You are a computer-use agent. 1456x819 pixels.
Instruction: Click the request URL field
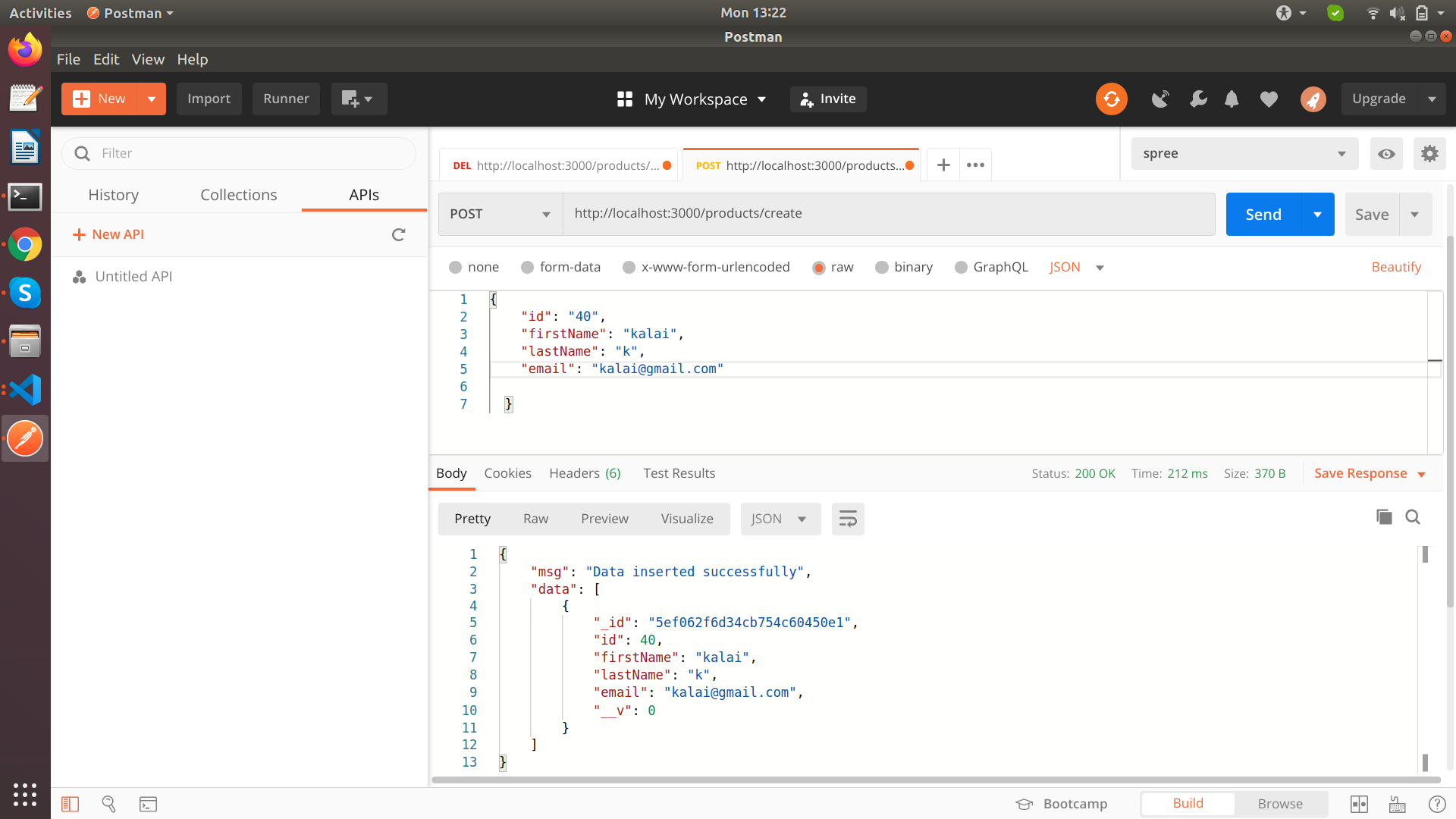pyautogui.click(x=889, y=215)
